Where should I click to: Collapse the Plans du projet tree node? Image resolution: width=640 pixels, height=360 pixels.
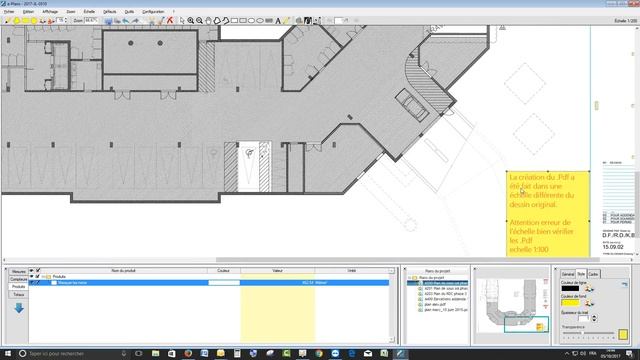coord(409,278)
